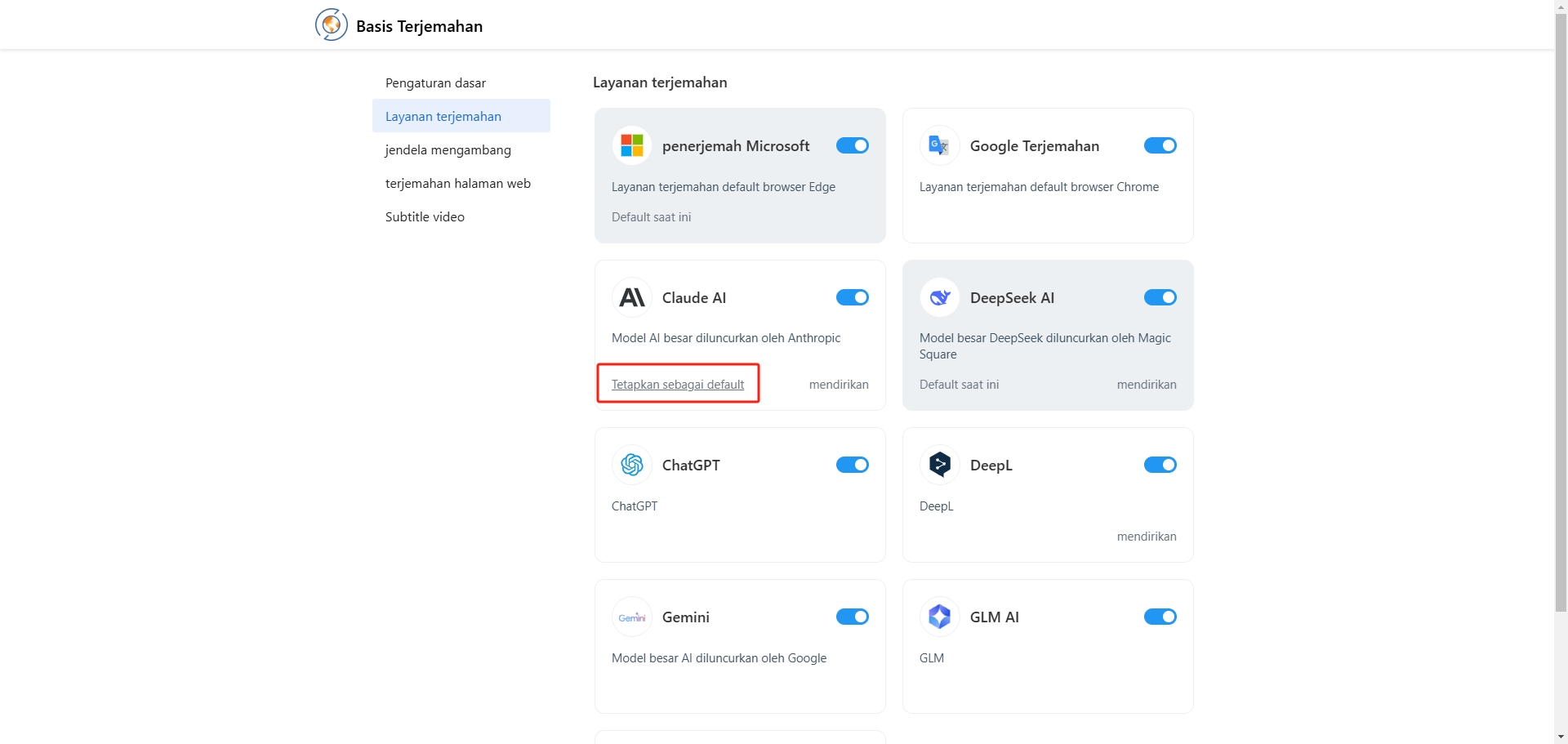Viewport: 1568px width, 744px height.
Task: Open Subtitle video section
Action: 461,216
